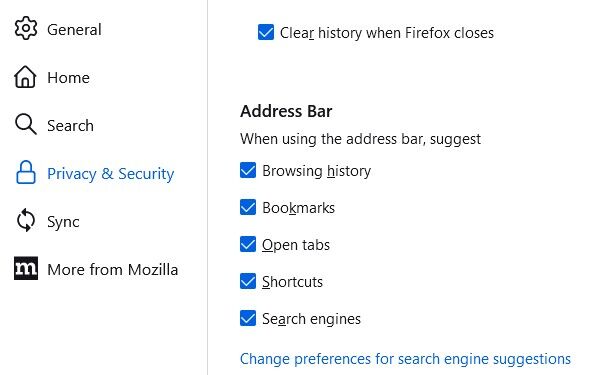Viewport: 601px width, 375px height.
Task: Select the Sync settings category
Action: click(63, 221)
